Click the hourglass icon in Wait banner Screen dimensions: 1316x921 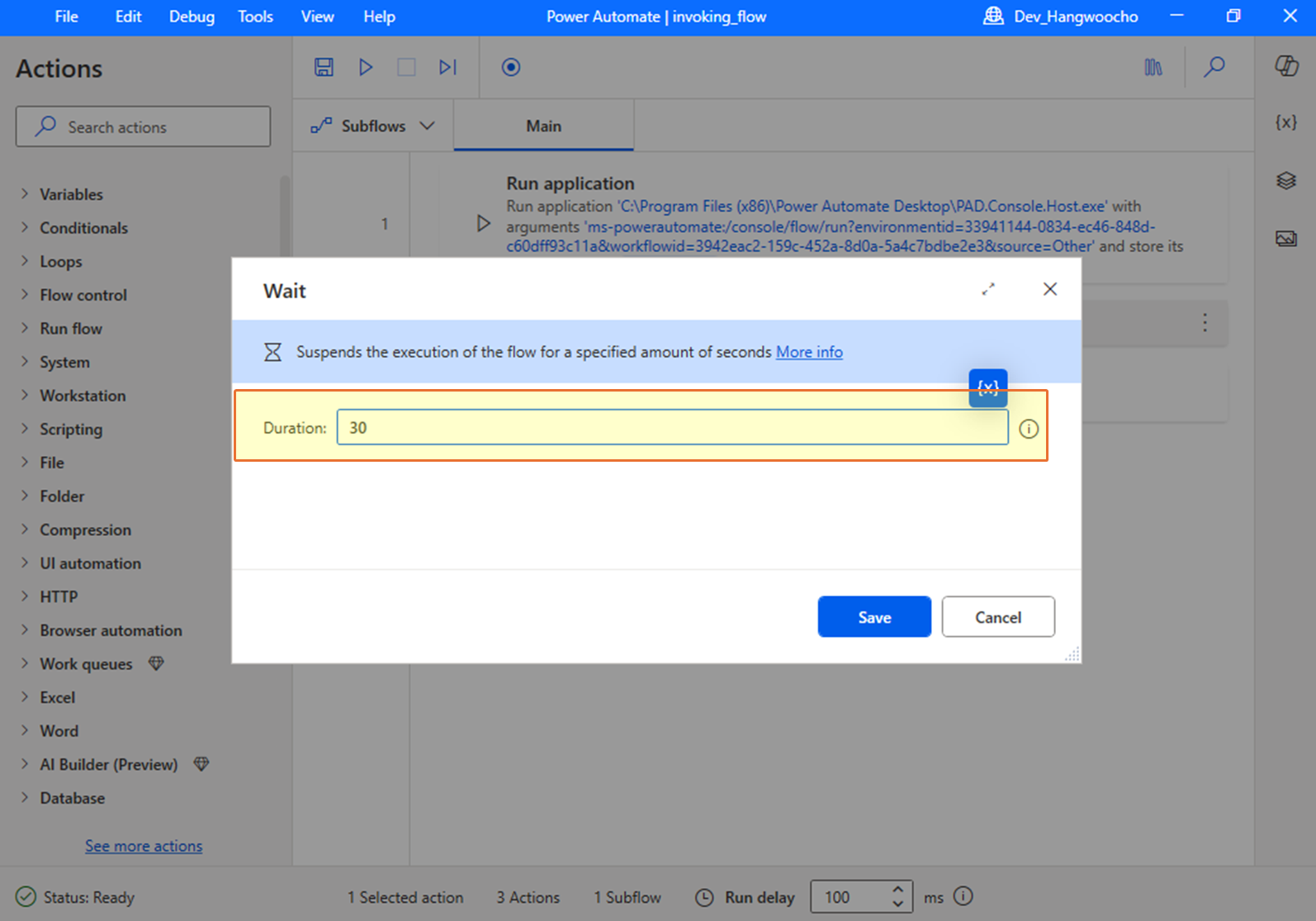(x=272, y=353)
